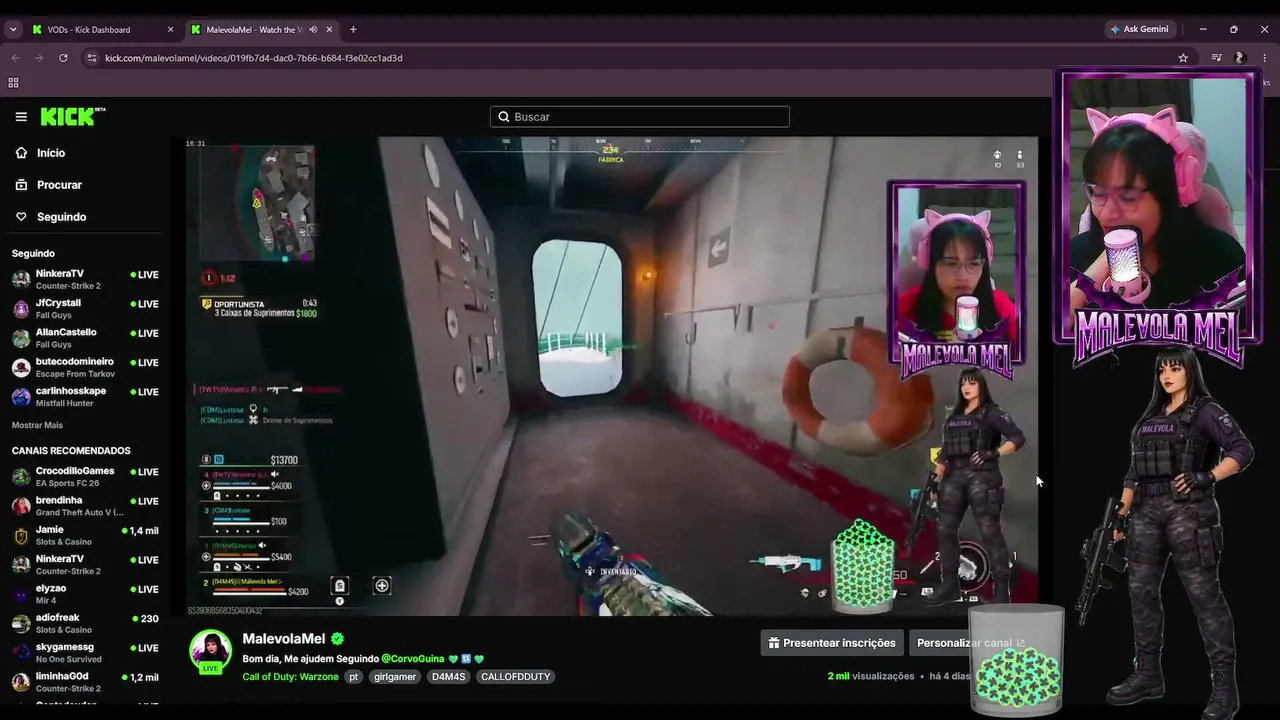Select the CALLOFDDUTY tag
The image size is (1280, 720).
click(x=515, y=677)
